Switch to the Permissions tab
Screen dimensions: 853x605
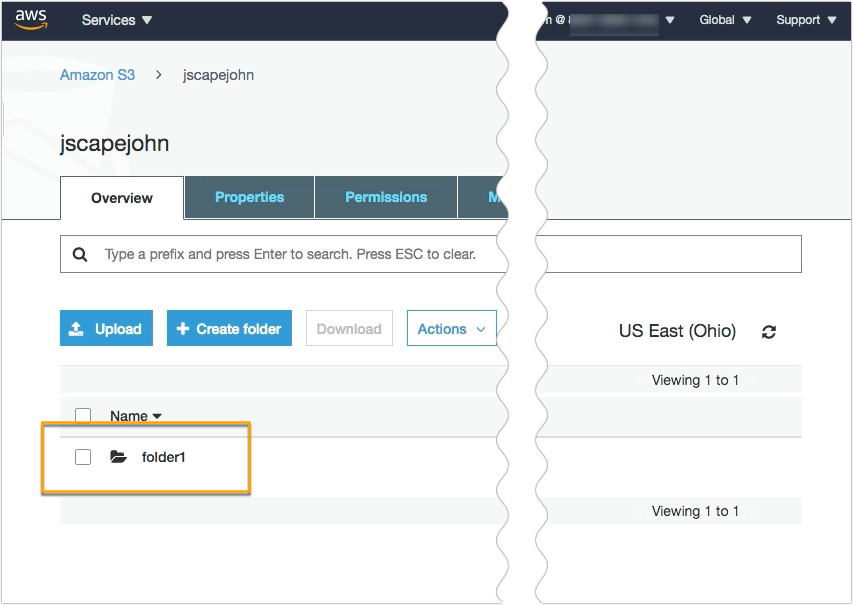pyautogui.click(x=386, y=198)
